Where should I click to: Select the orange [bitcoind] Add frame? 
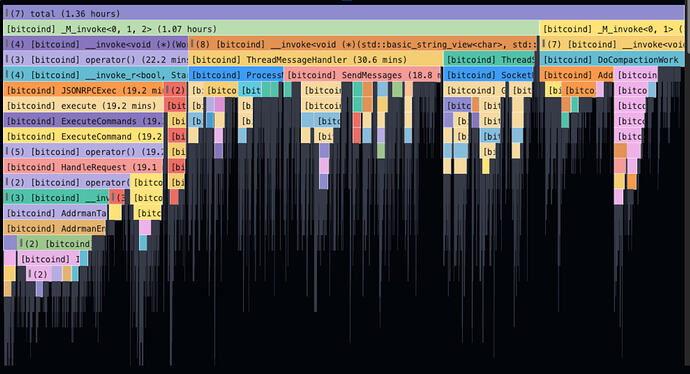(577, 75)
